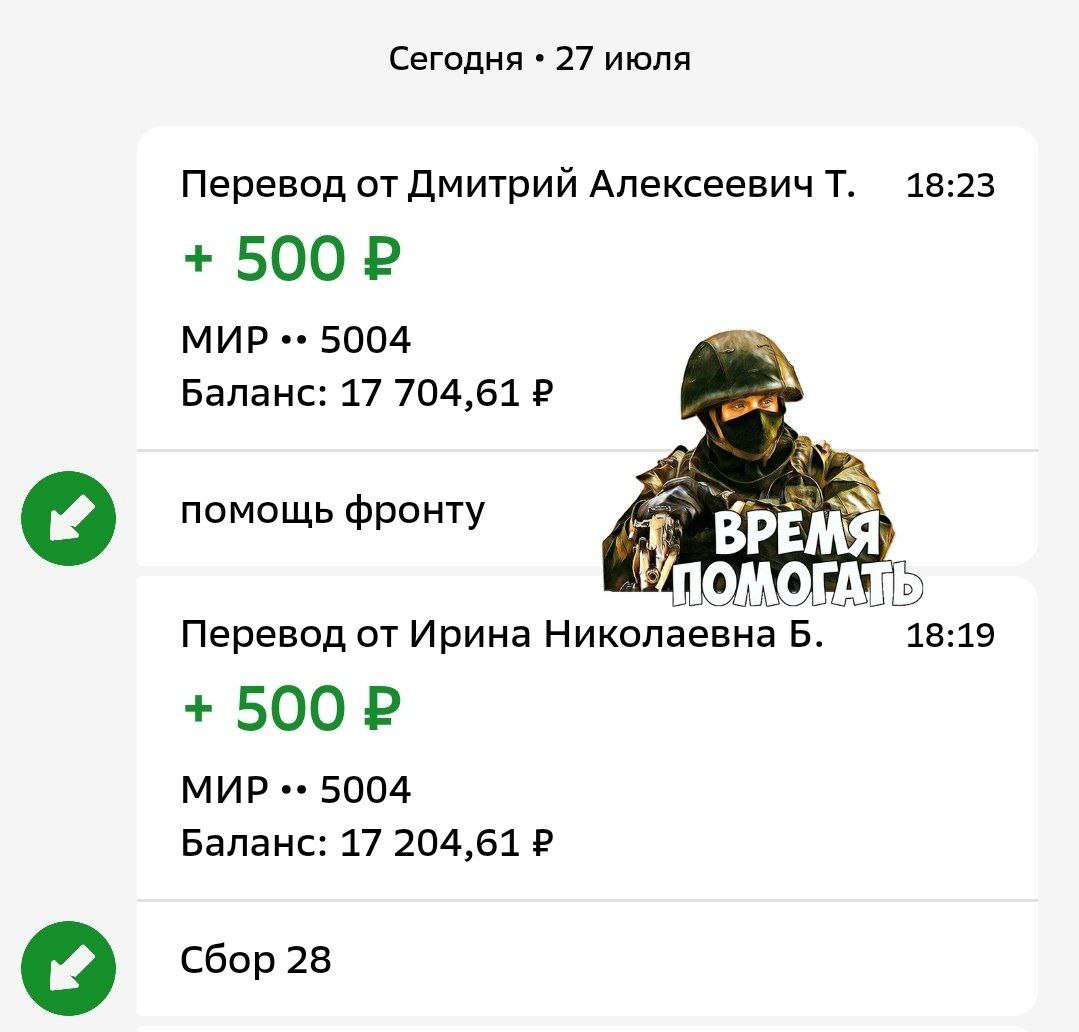Tap the ruble sign of second amount
Screen dimensions: 1079x1032
[x=382, y=709]
